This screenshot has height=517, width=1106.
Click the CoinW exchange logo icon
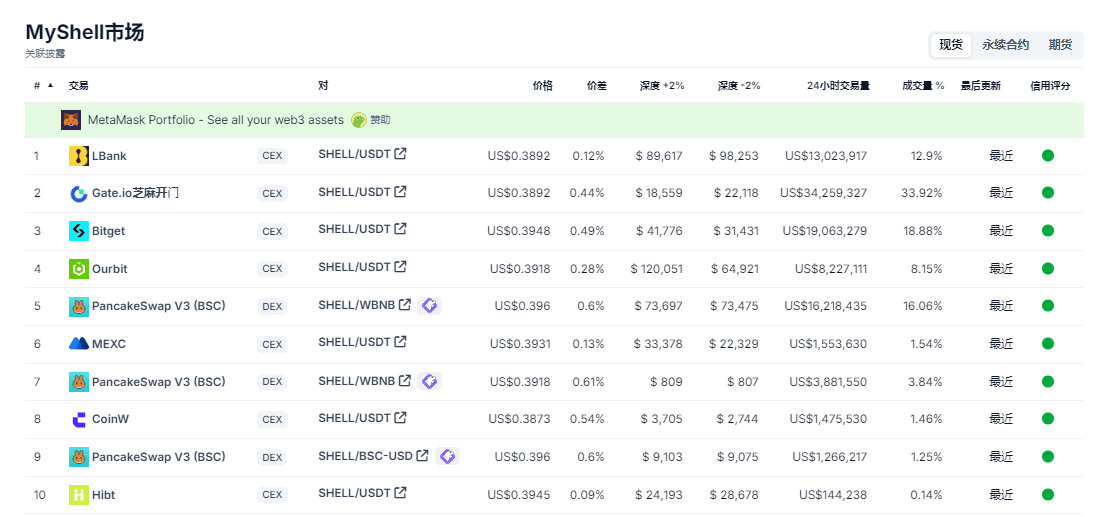click(79, 419)
